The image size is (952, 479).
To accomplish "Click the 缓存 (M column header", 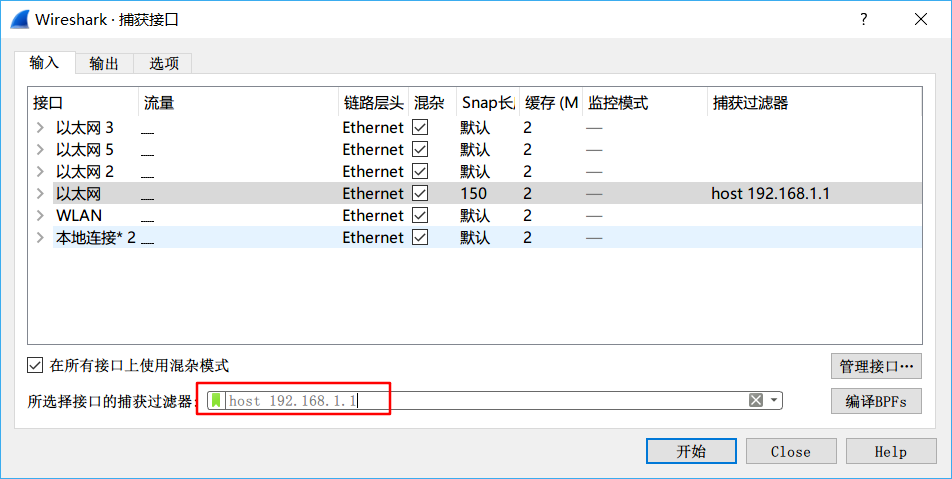I will click(x=551, y=103).
